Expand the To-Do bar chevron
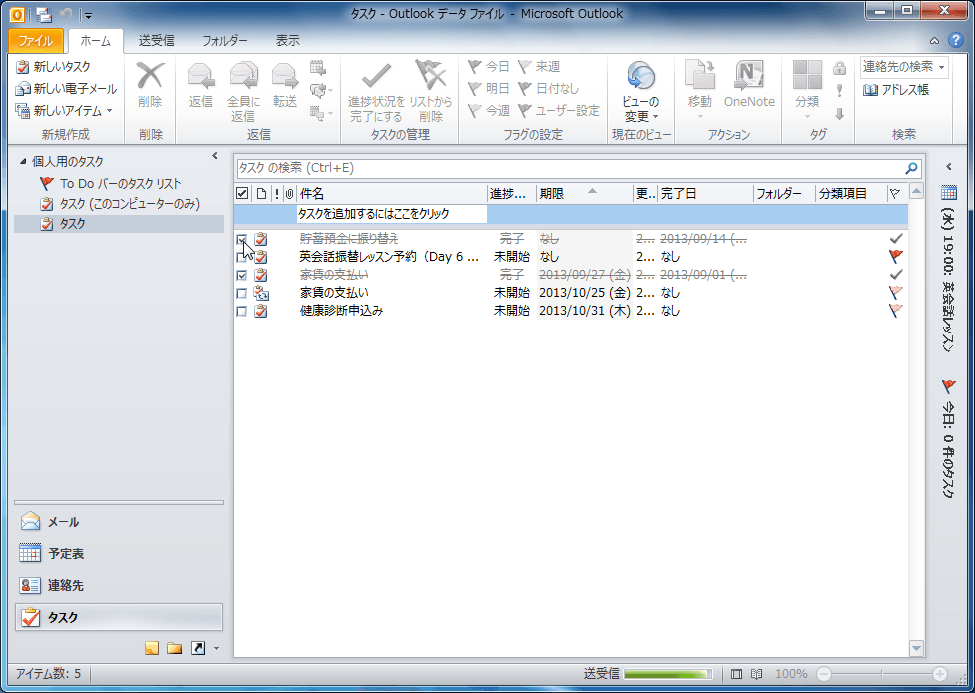975x693 pixels. point(949,167)
